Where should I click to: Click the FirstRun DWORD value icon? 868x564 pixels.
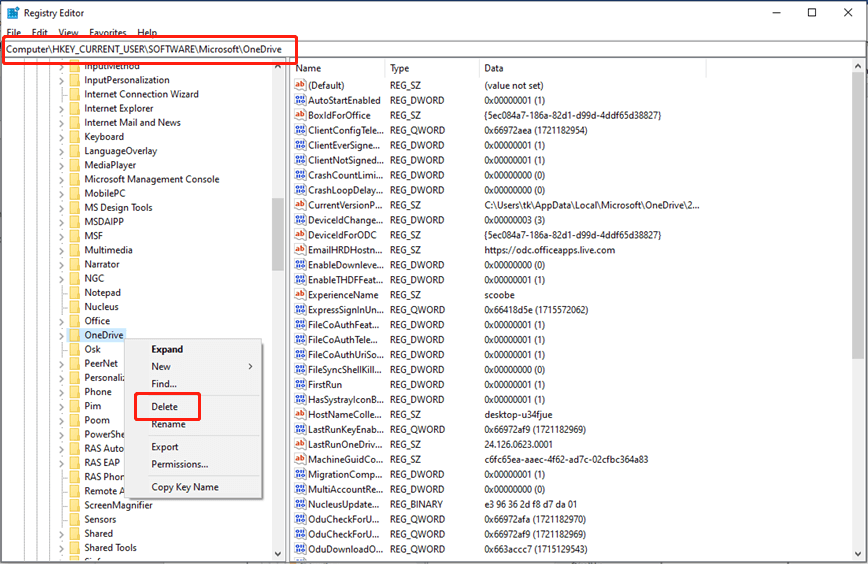click(300, 384)
